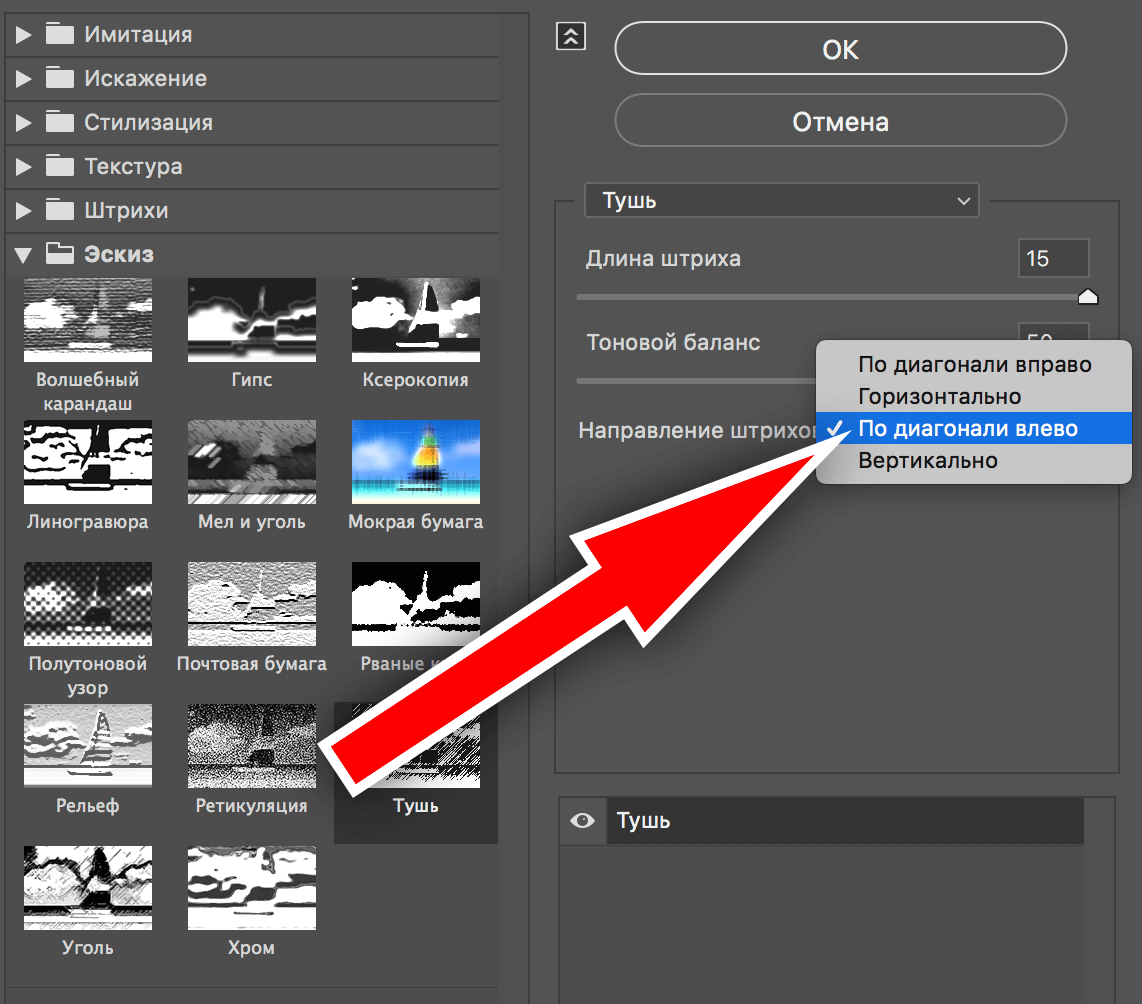Pick the Полутоновой узор filter thumbnail

coord(88,604)
